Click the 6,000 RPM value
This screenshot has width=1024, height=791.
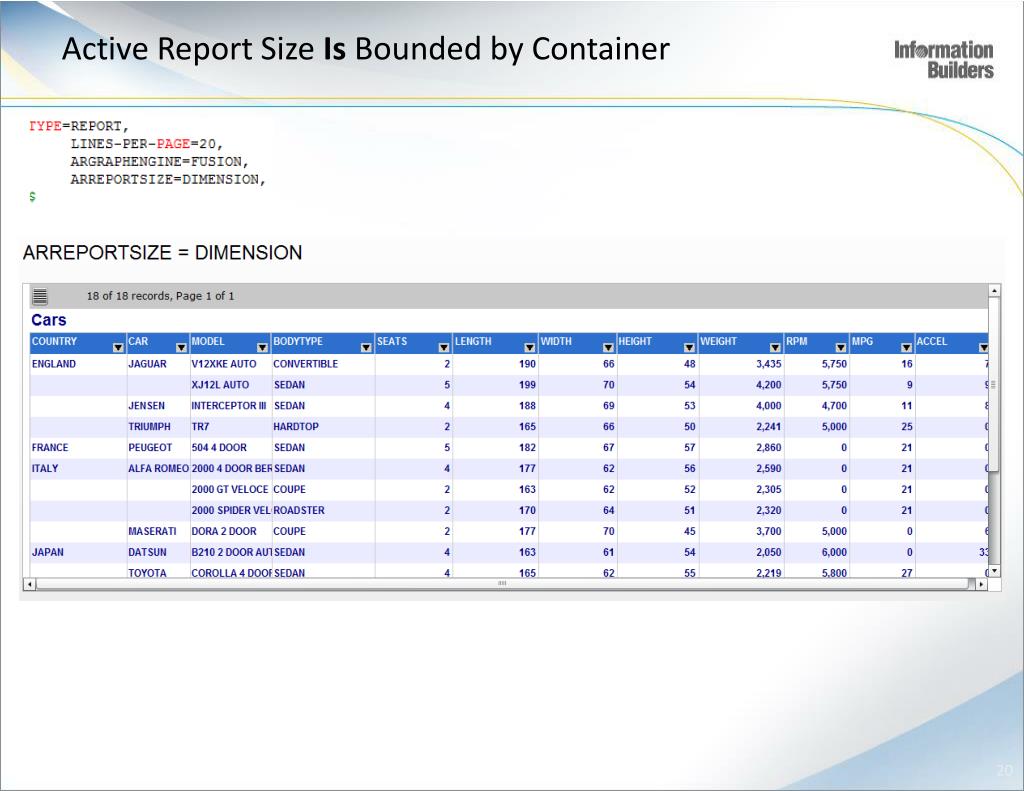point(834,552)
